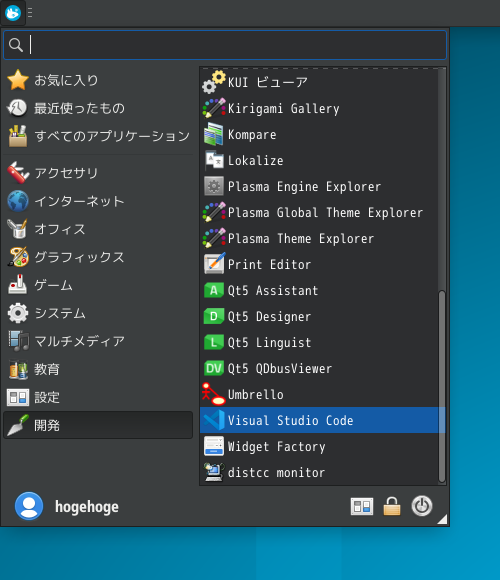Viewport: 500px width, 580px height.
Task: Select the アクセサリ category
Action: pos(98,173)
